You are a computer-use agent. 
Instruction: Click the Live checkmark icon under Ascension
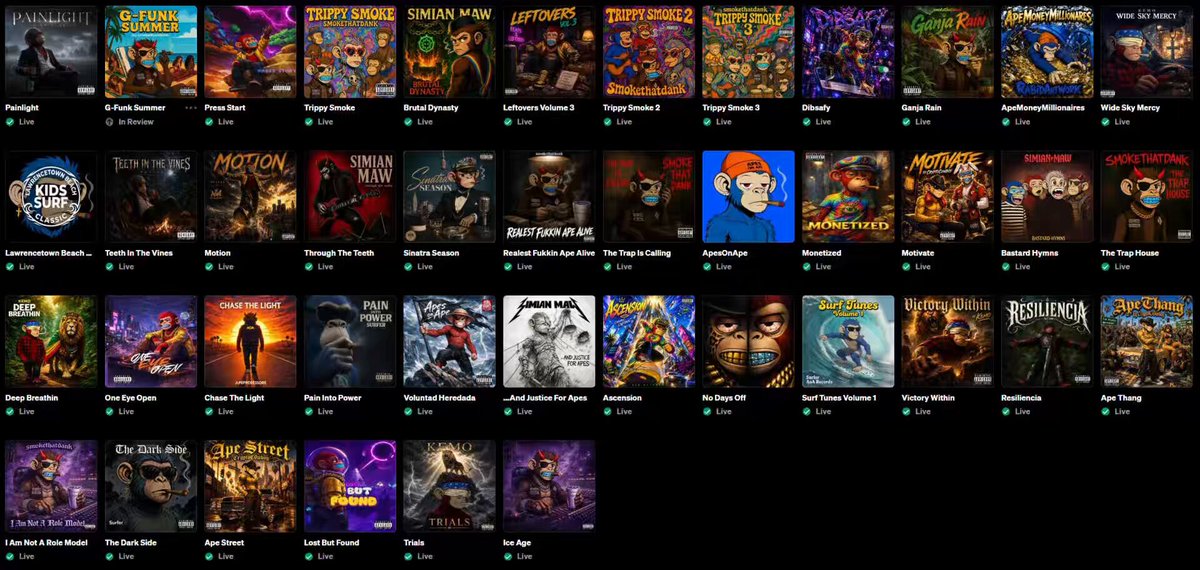[x=607, y=412]
